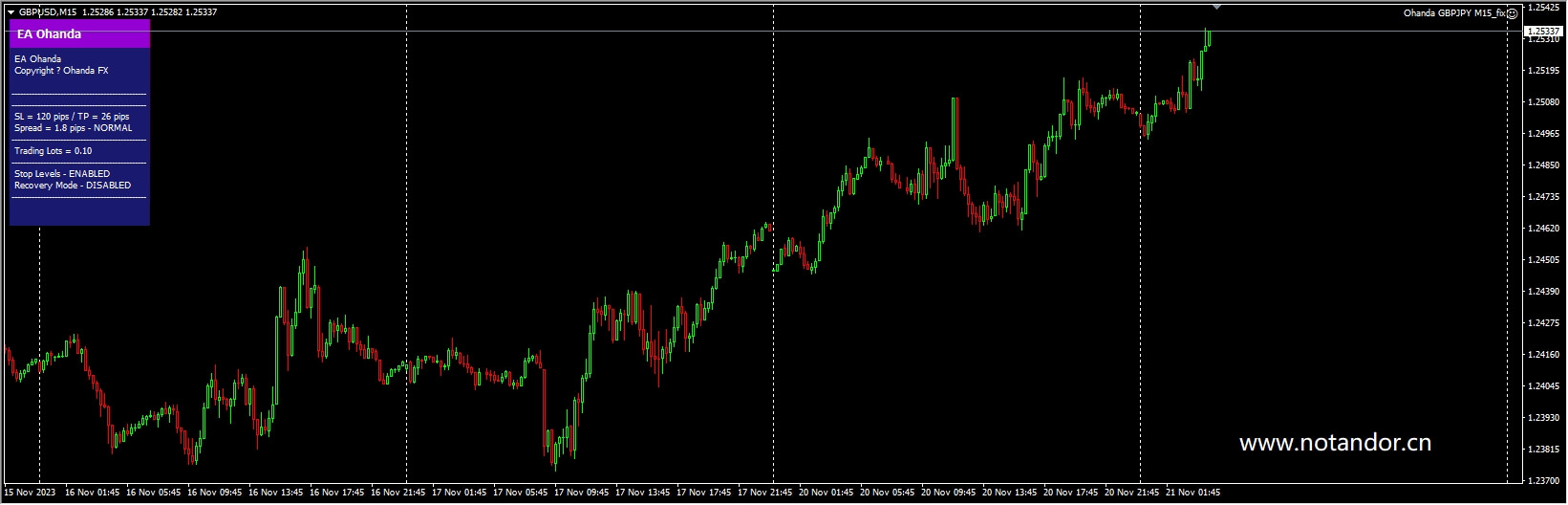1568x505 pixels.
Task: Open the triangle dropdown beside GBPUSD,M15
Action: coord(11,12)
